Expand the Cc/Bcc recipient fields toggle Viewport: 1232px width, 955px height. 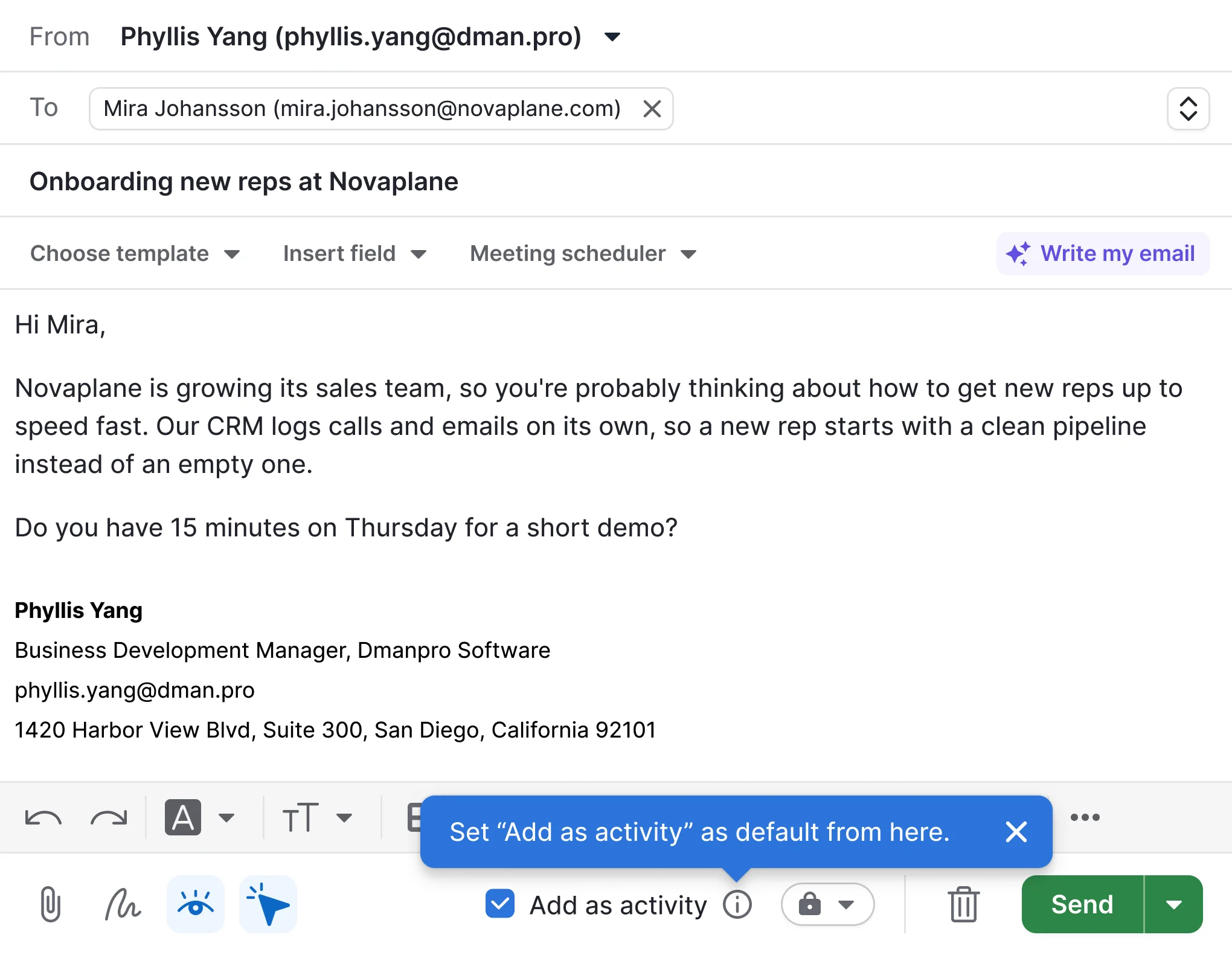pos(1188,109)
